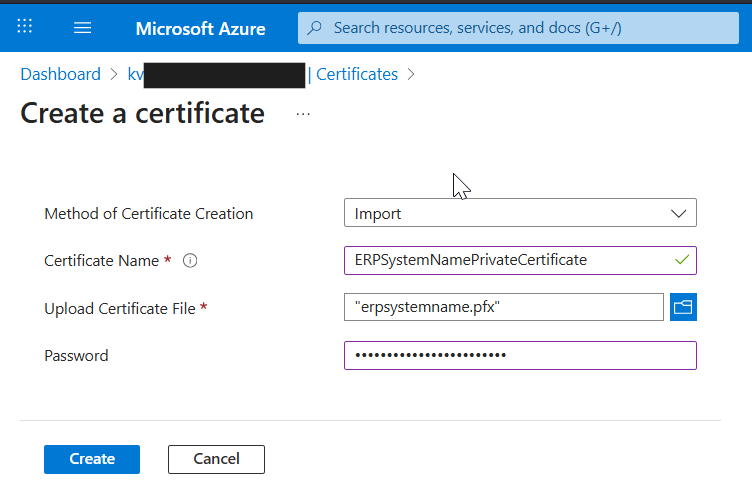Viewport: 752px width, 494px height.
Task: Open the Method of Certificate Creation dropdown
Action: coord(520,212)
